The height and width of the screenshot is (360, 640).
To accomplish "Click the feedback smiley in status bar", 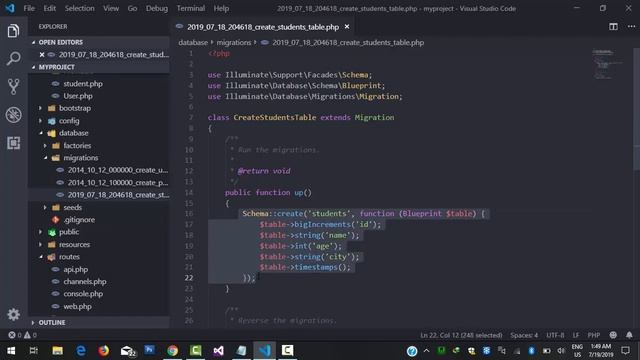I will coord(613,335).
